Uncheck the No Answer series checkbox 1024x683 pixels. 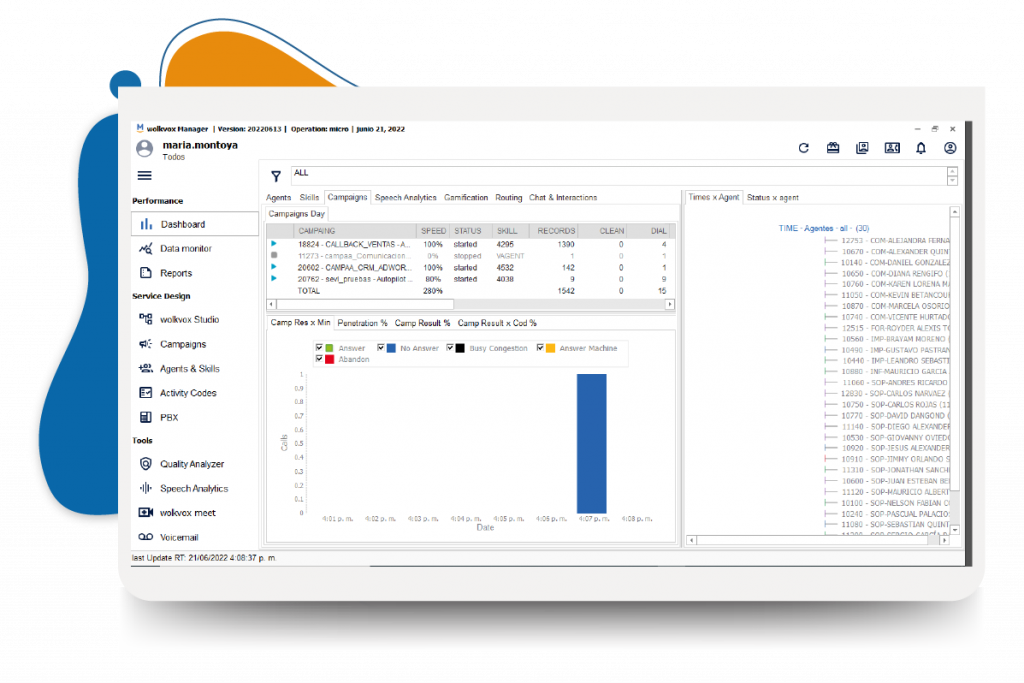381,348
